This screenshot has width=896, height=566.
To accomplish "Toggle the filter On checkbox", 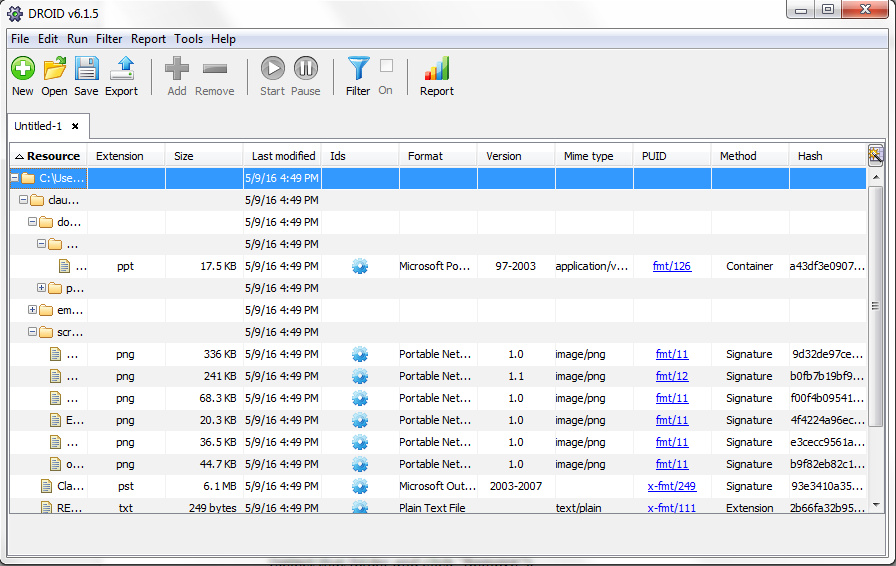I will [x=386, y=66].
